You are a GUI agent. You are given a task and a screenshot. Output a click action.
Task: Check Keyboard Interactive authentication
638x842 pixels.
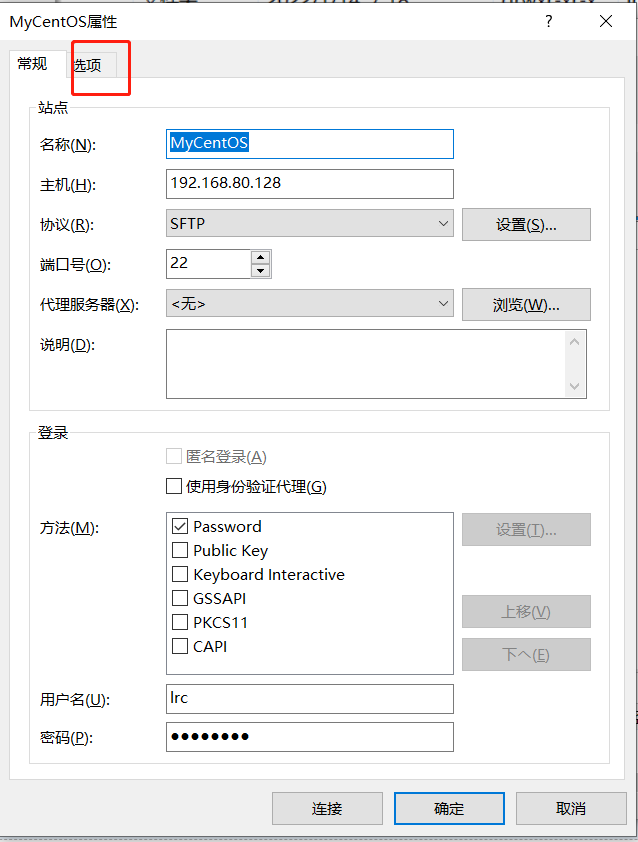(180, 574)
